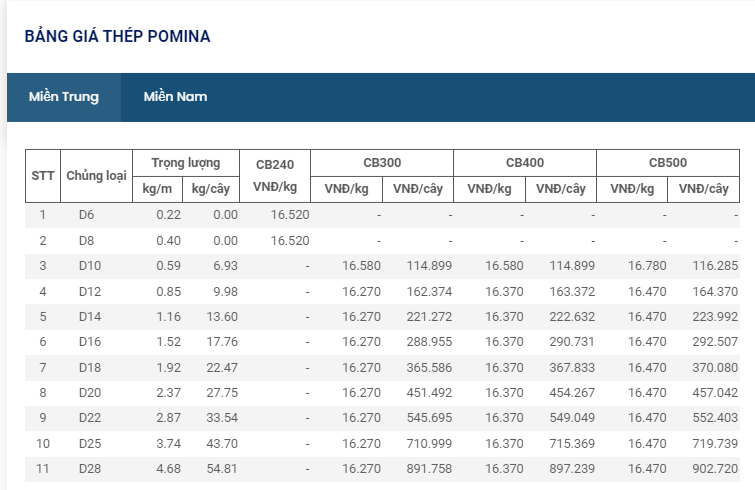
Task: Select the CB400 group header
Action: (525, 162)
